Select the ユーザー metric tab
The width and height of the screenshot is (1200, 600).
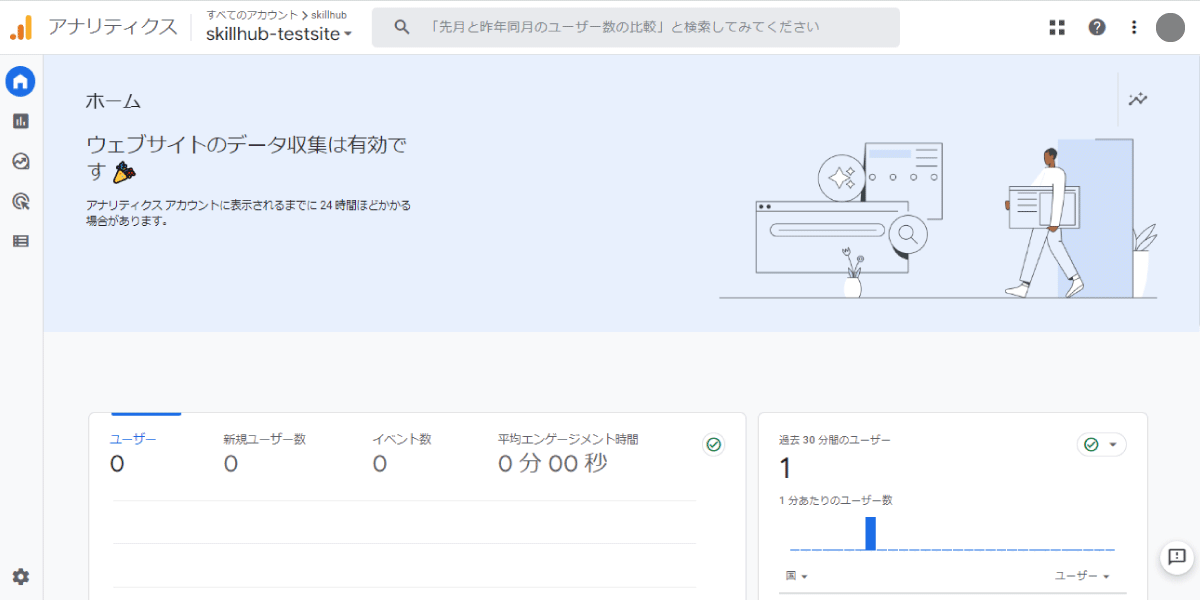pos(134,452)
